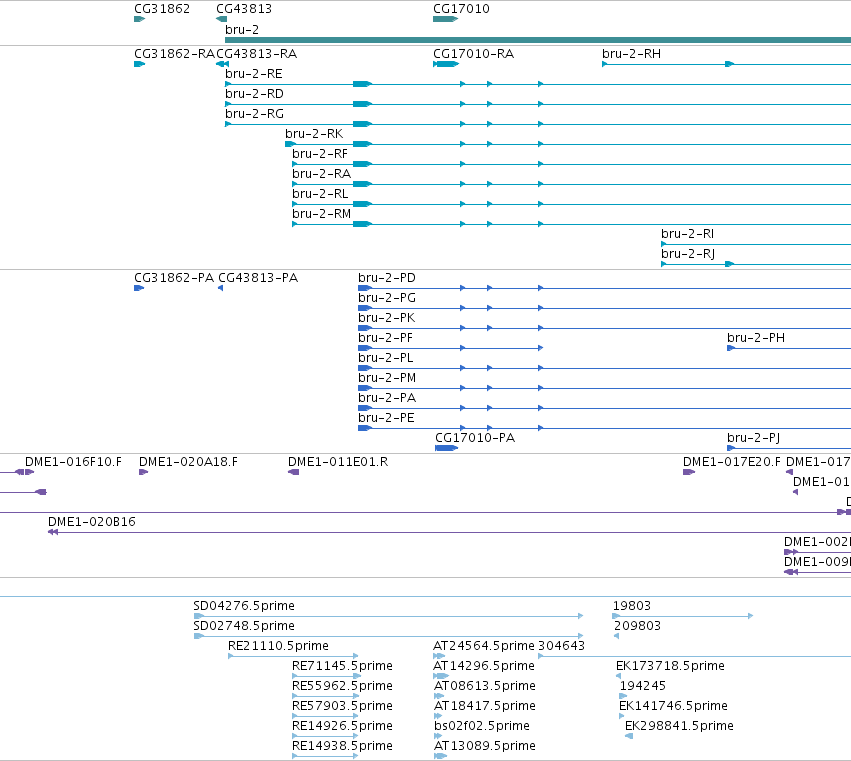851x761 pixels.
Task: Select the bru-2-PK protein label
Action: (x=386, y=318)
